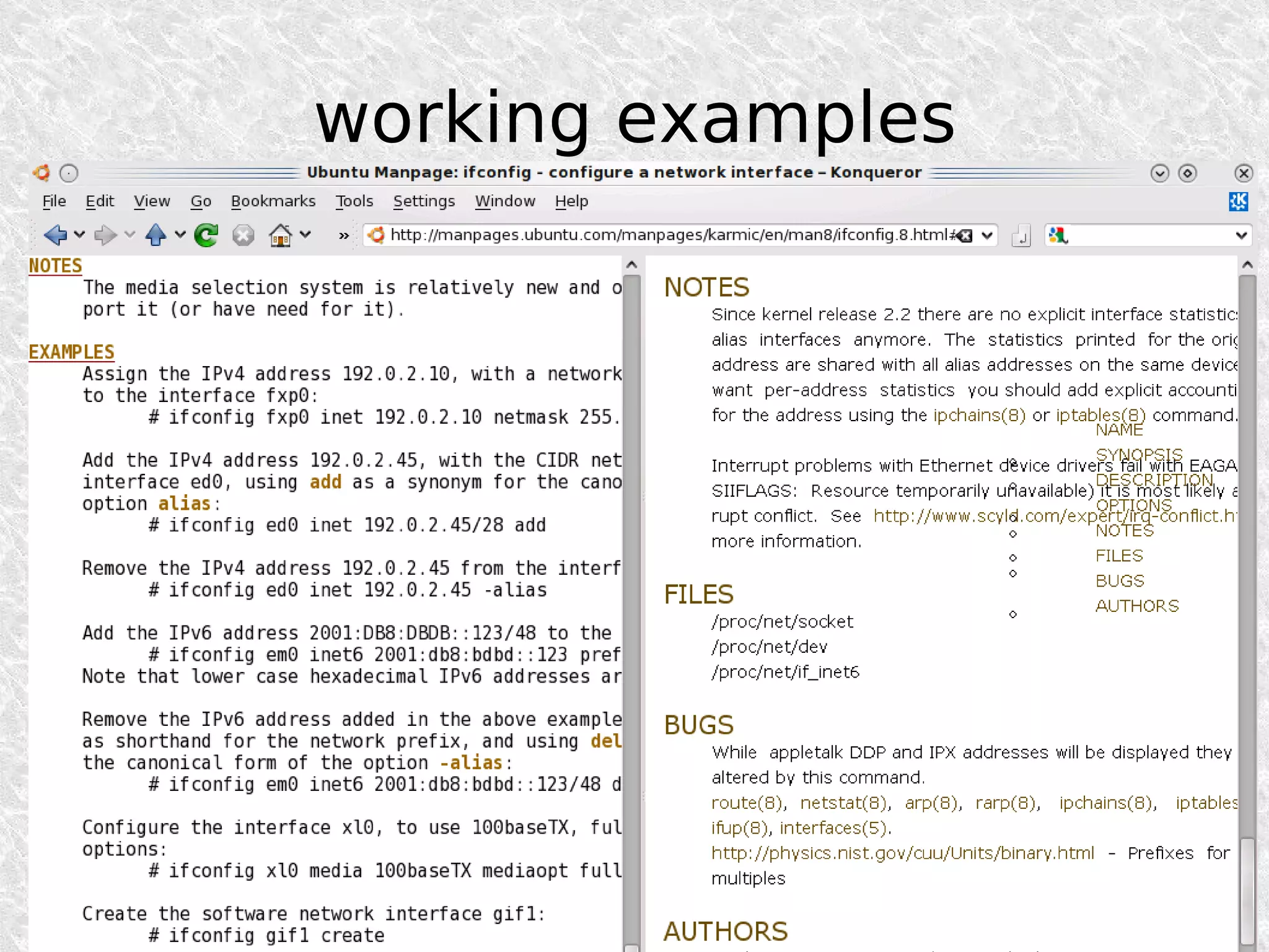1269x952 pixels.
Task: Open the scyld.com irq-conflict link
Action: (1055, 516)
